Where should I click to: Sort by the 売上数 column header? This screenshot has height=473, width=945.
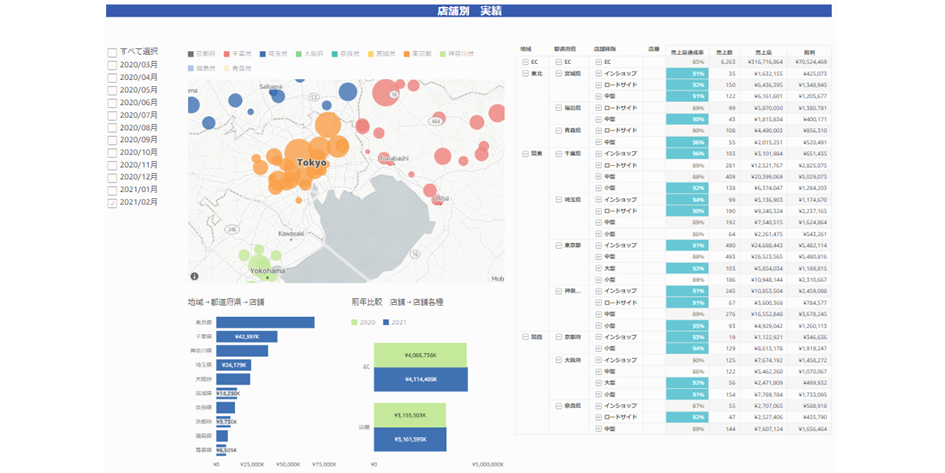pyautogui.click(x=724, y=52)
